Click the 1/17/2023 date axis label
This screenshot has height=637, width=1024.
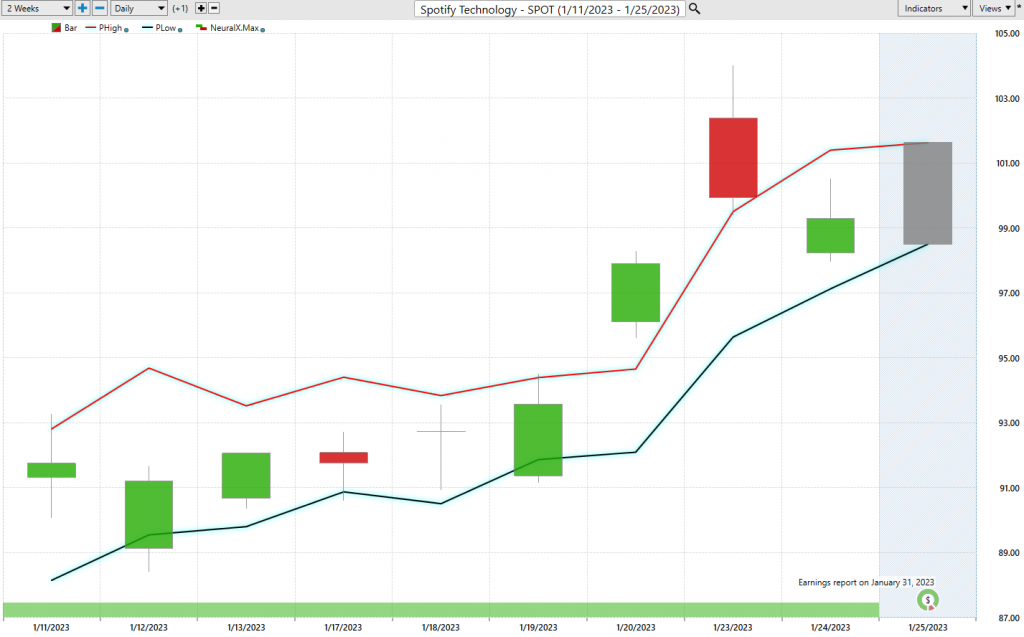pyautogui.click(x=343, y=627)
